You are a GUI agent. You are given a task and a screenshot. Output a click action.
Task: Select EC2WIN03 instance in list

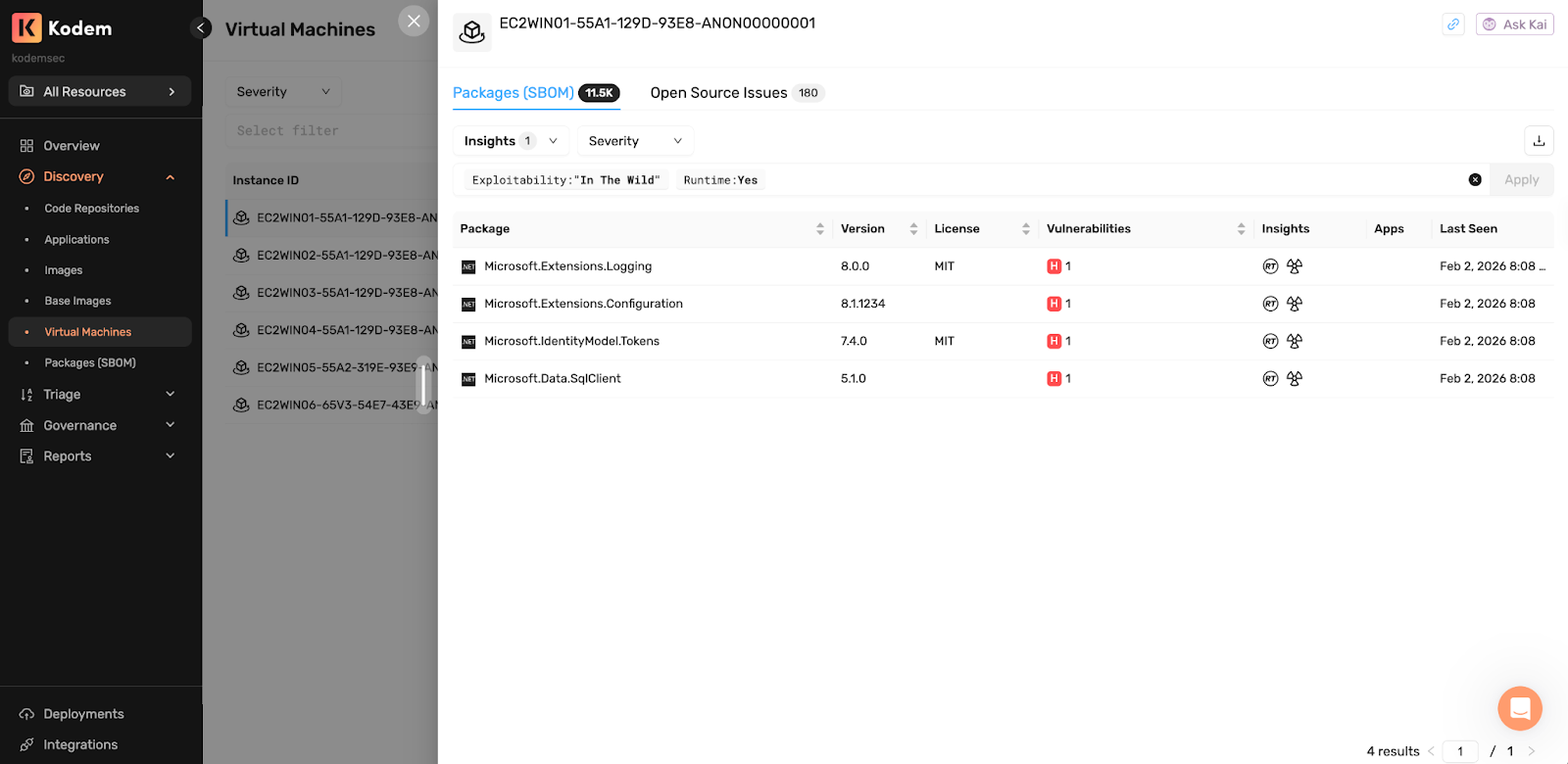tap(331, 293)
